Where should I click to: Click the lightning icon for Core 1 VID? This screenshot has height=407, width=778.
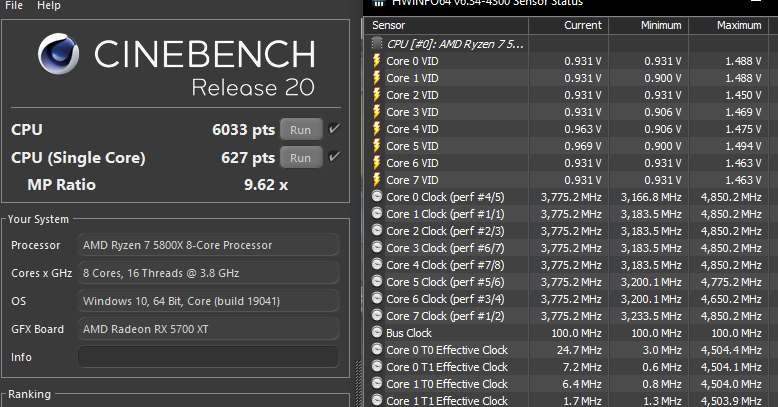tap(377, 78)
